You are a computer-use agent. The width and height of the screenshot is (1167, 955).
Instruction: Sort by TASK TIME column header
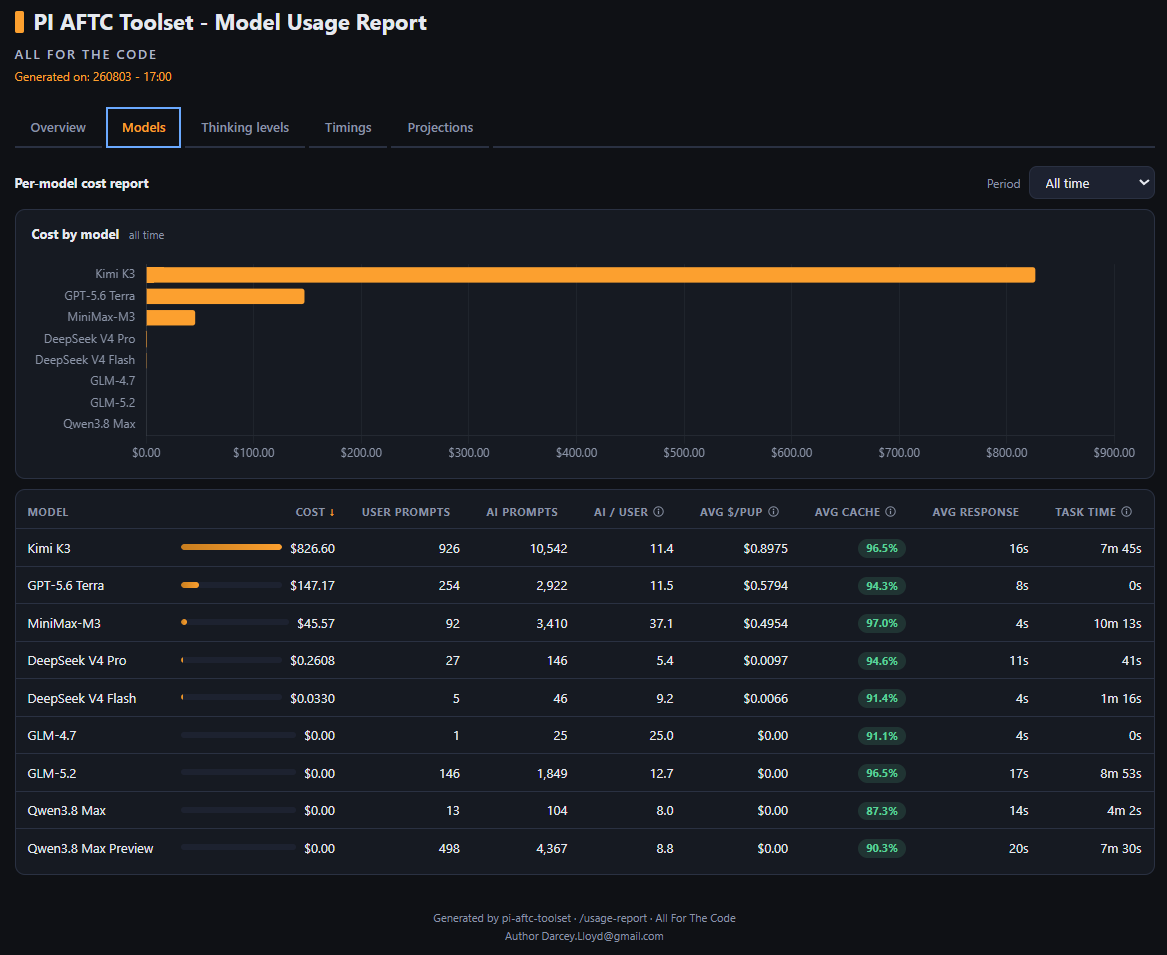tap(1085, 512)
